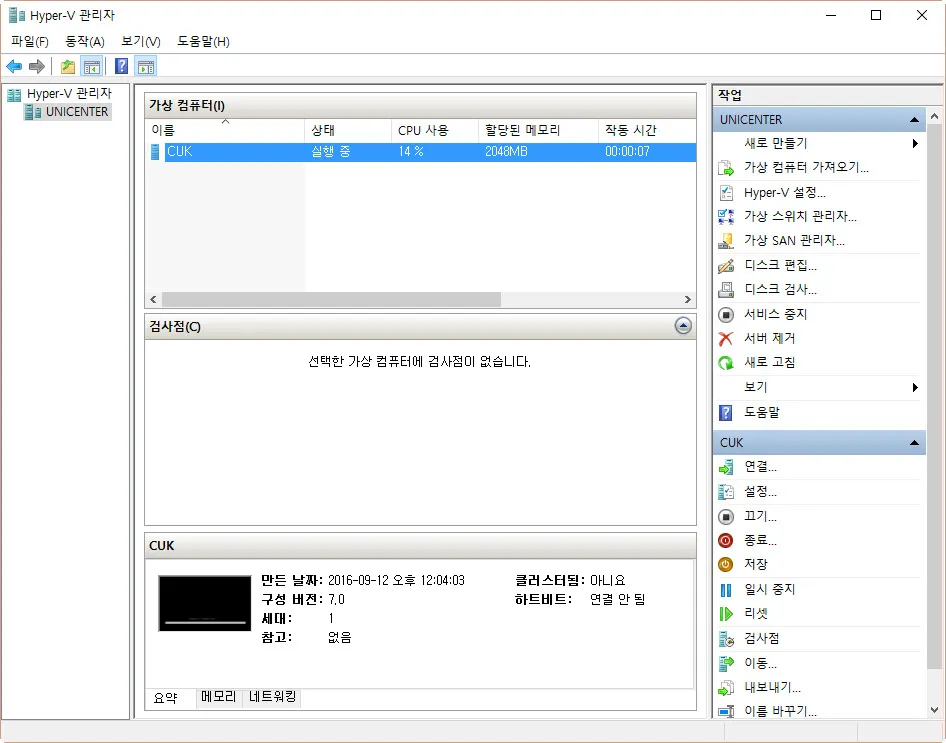Click the back navigation arrow in the toolbar
The height and width of the screenshot is (743, 946).
point(14,66)
